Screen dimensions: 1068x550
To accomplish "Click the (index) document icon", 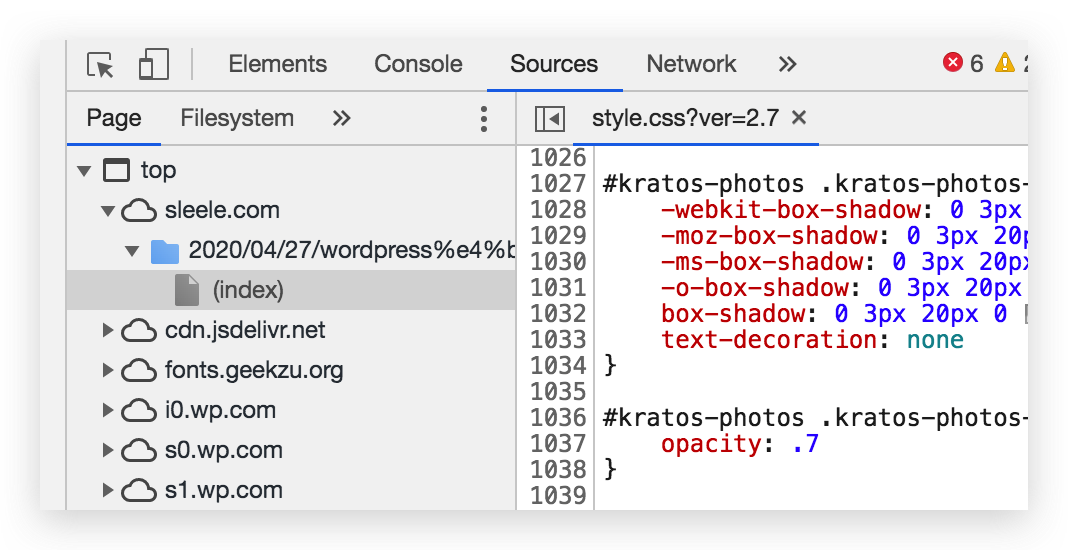I will tap(187, 290).
